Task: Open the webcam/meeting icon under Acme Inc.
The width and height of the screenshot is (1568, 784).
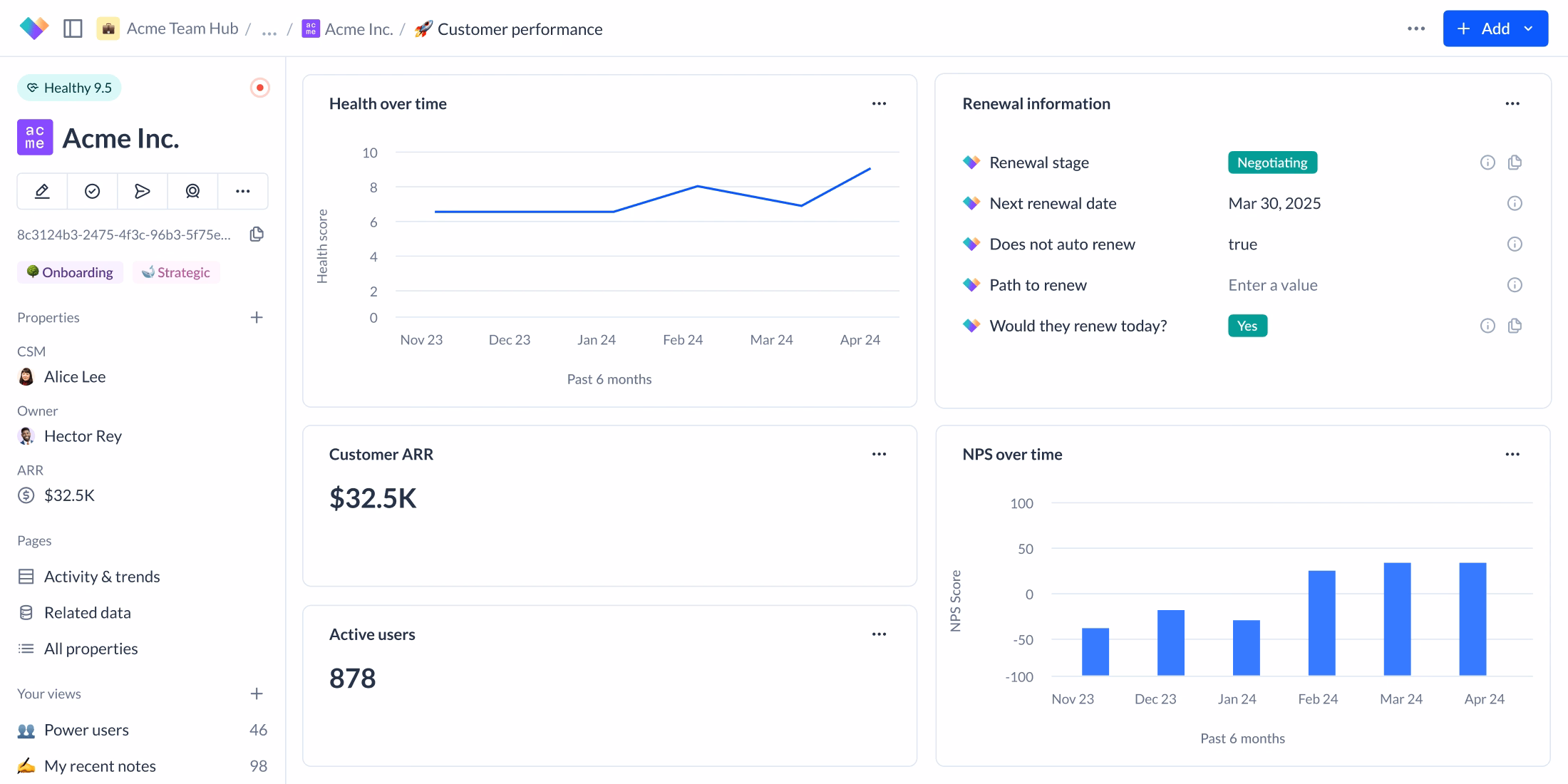Action: pos(192,191)
